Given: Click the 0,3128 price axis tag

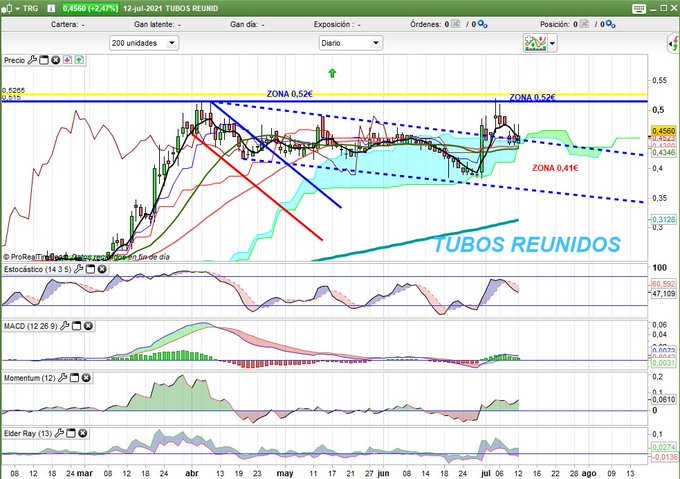Looking at the screenshot, I should [x=664, y=220].
